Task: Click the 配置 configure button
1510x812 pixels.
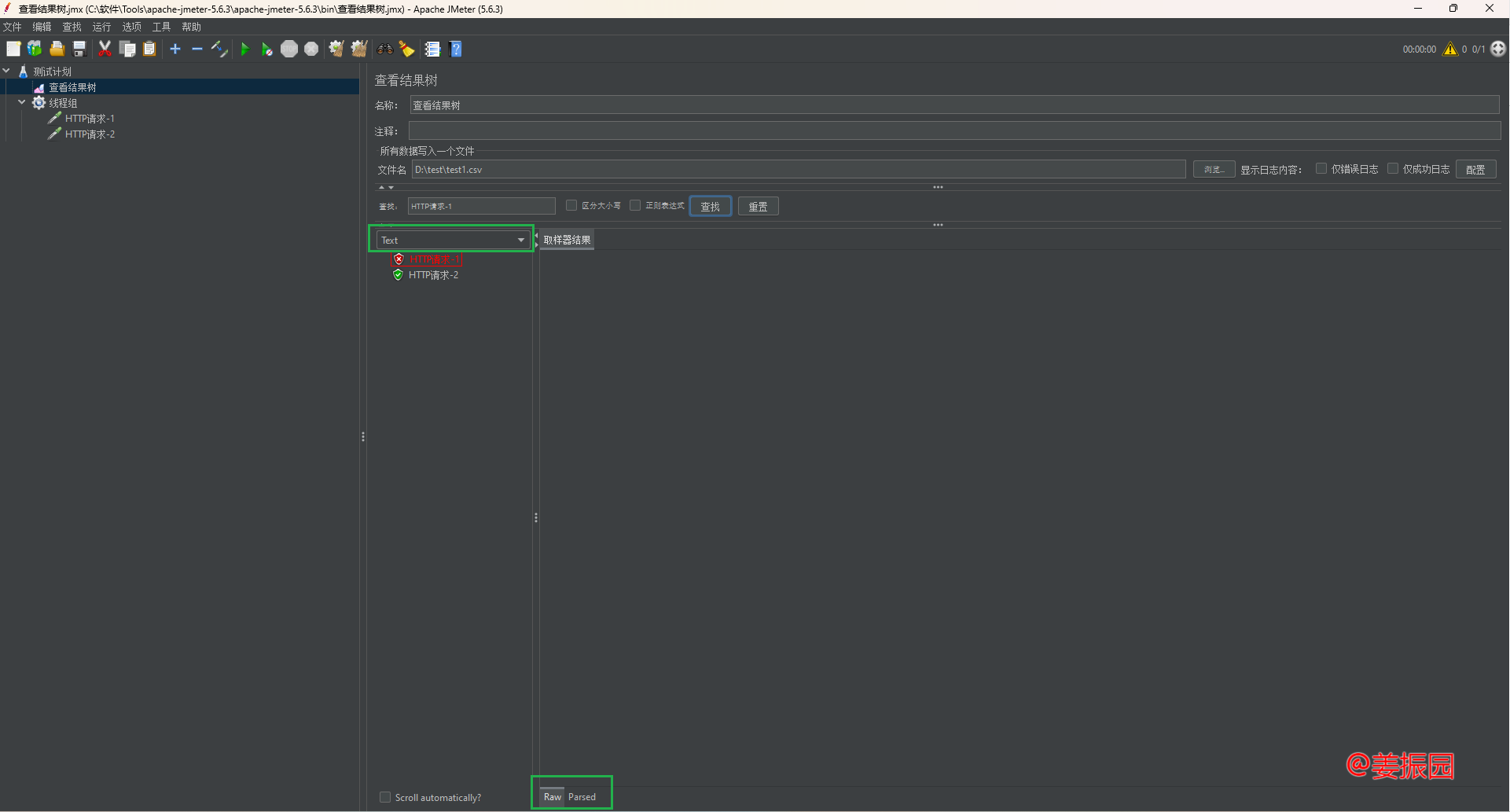Action: pyautogui.click(x=1475, y=170)
